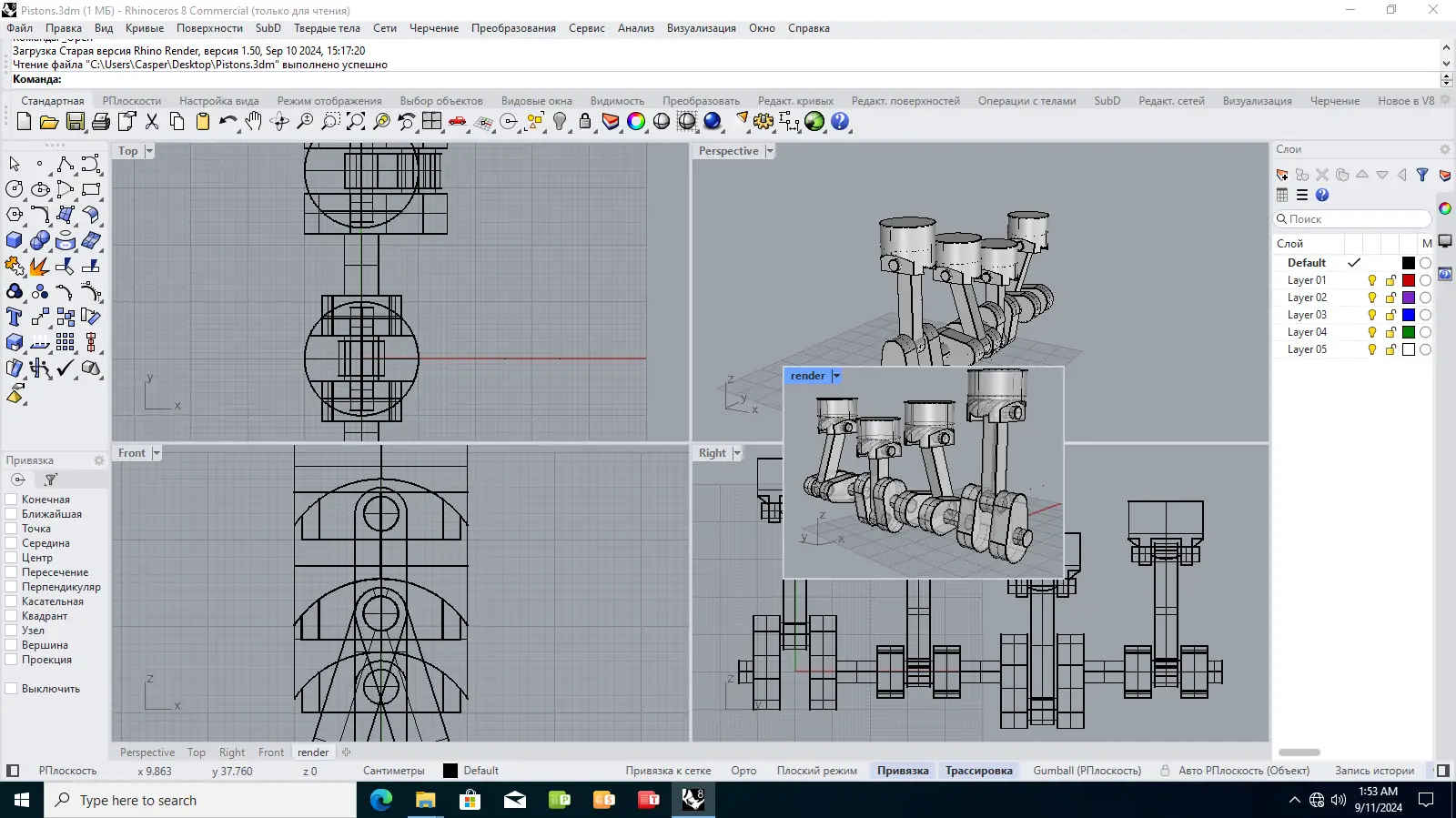Switch to the Front viewport tab
The height and width of the screenshot is (818, 1456).
tap(271, 752)
